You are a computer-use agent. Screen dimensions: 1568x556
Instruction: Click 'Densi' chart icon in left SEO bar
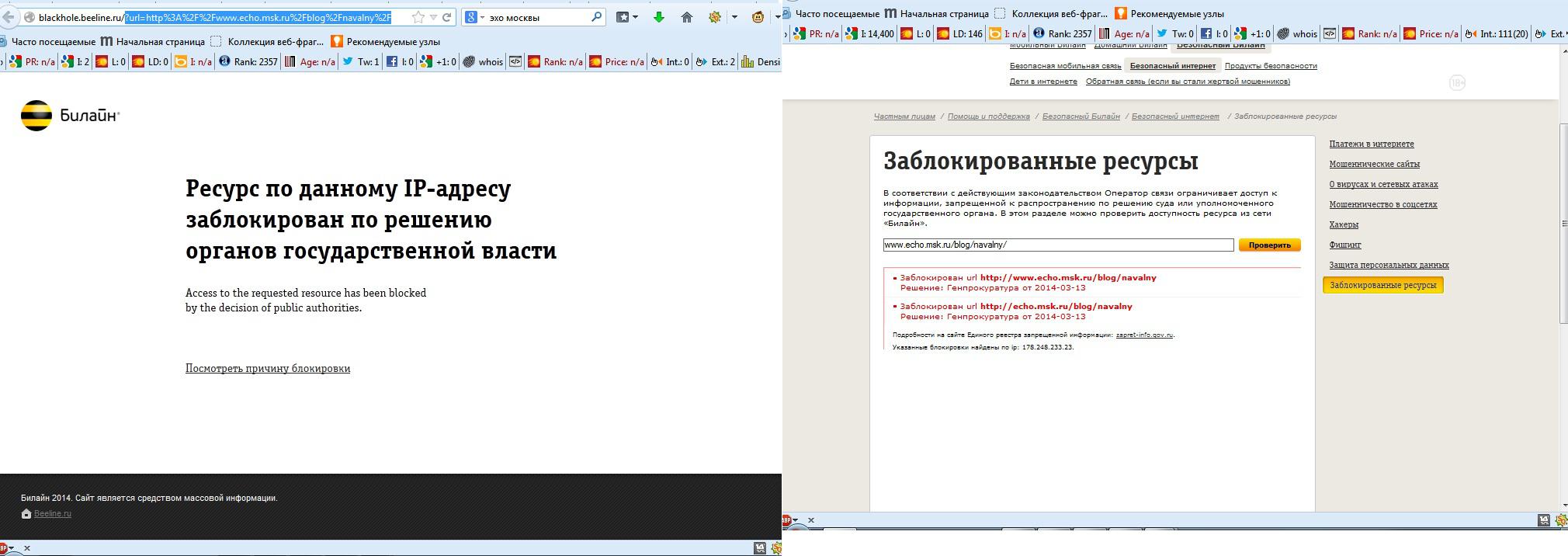point(760,62)
